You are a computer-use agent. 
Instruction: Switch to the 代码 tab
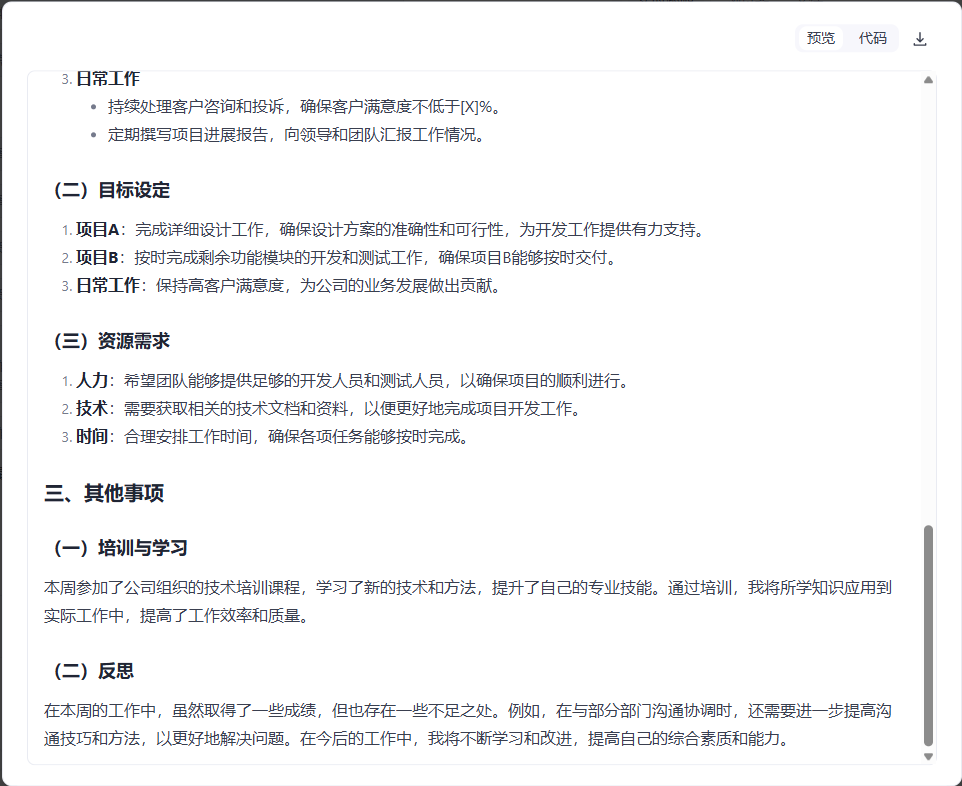coord(872,39)
